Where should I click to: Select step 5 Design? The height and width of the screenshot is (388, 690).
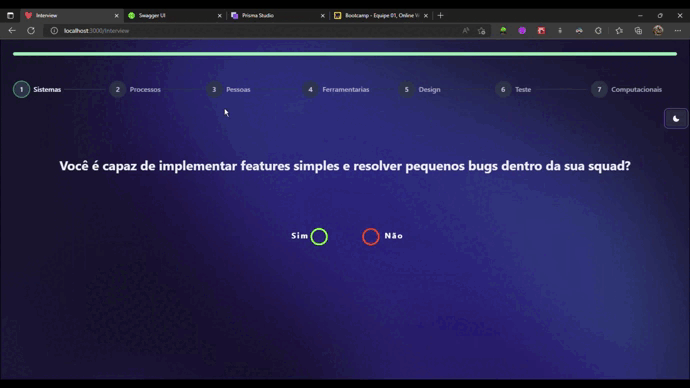point(419,89)
